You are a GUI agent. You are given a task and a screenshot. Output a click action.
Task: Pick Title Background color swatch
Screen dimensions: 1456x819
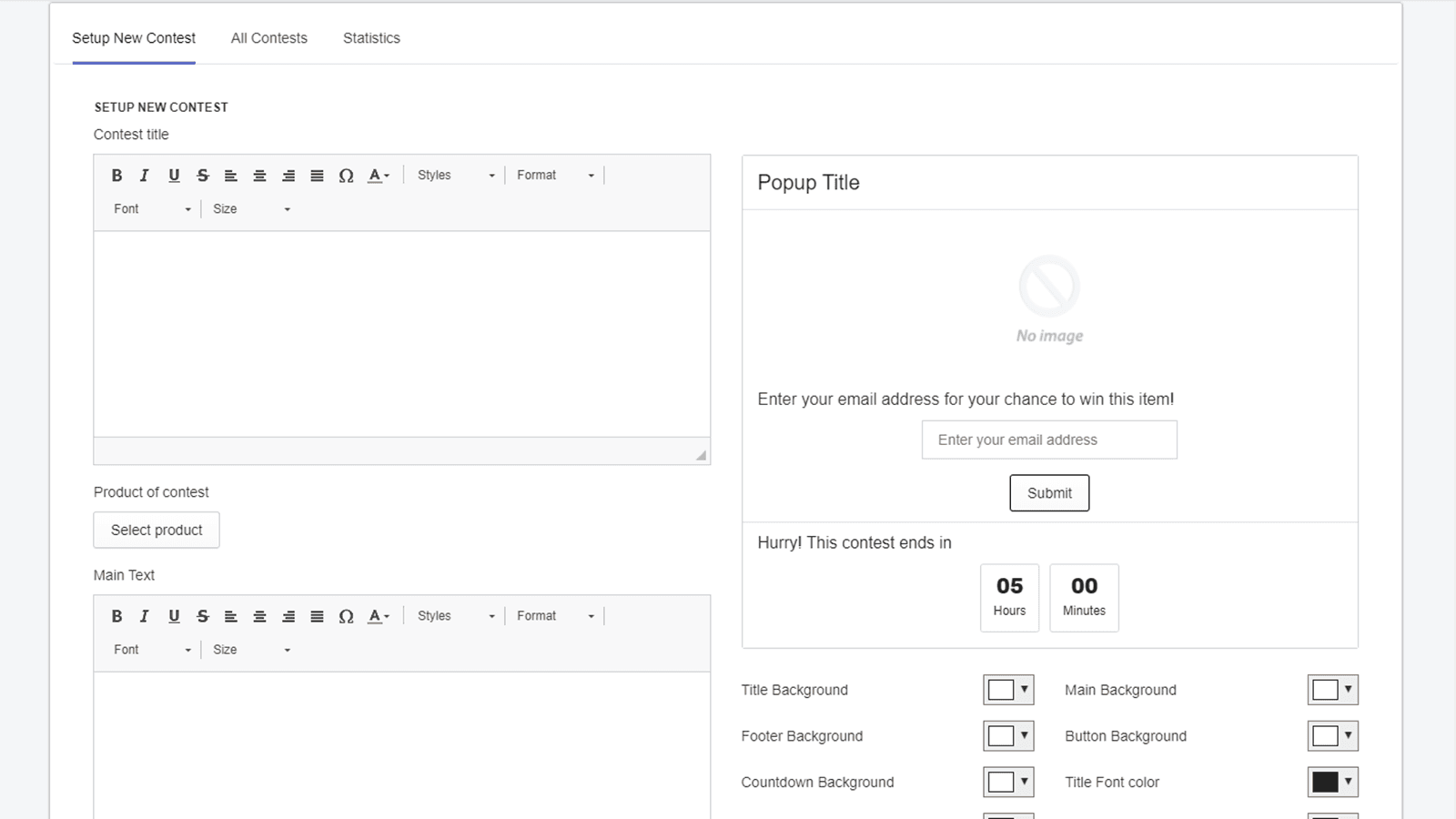[1007, 690]
